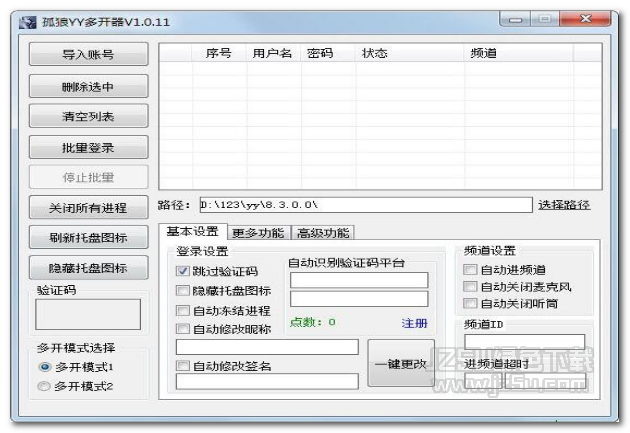Click 导入账号 button
This screenshot has width=630, height=433.
click(x=88, y=54)
